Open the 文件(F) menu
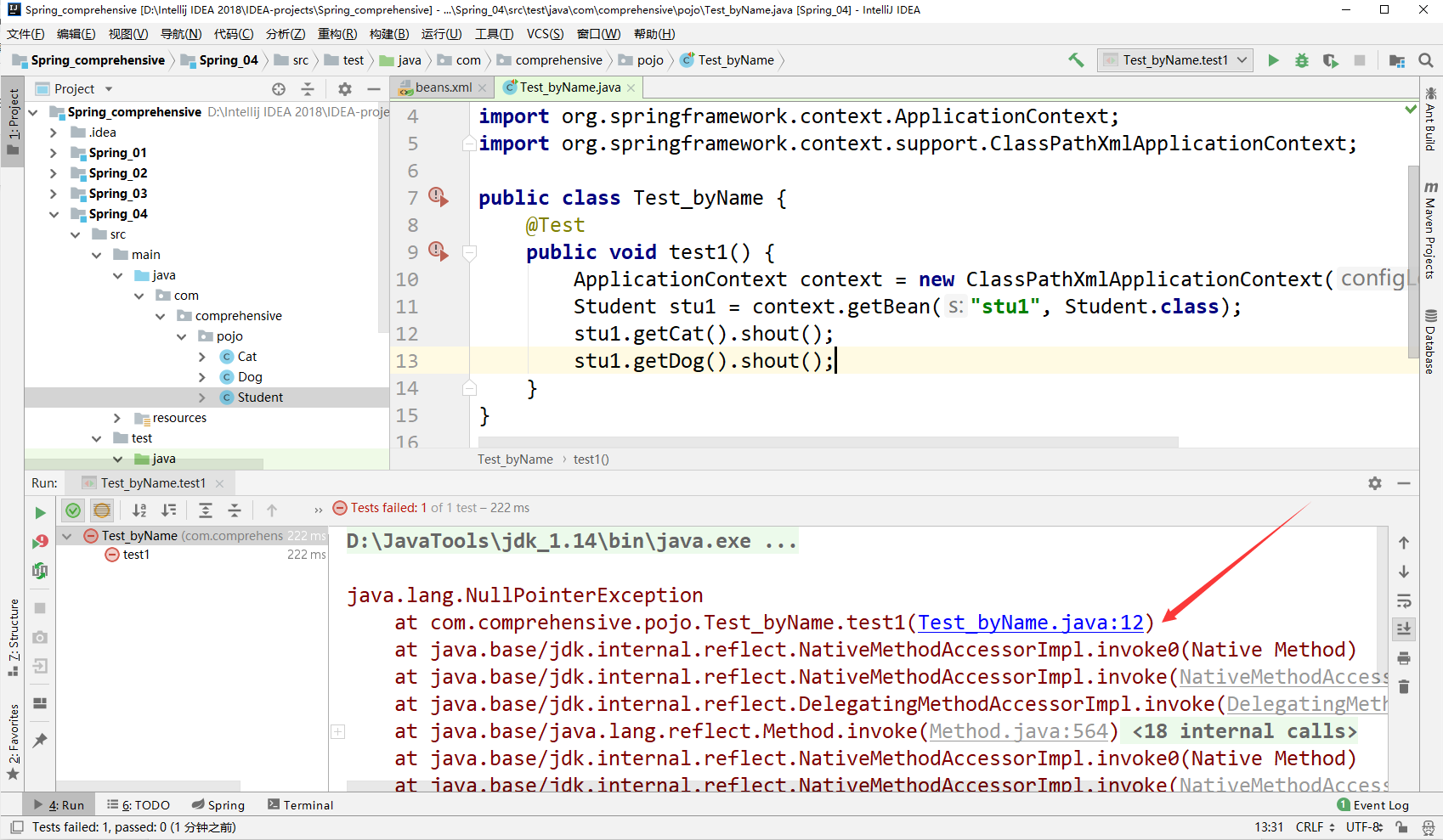 (x=25, y=34)
